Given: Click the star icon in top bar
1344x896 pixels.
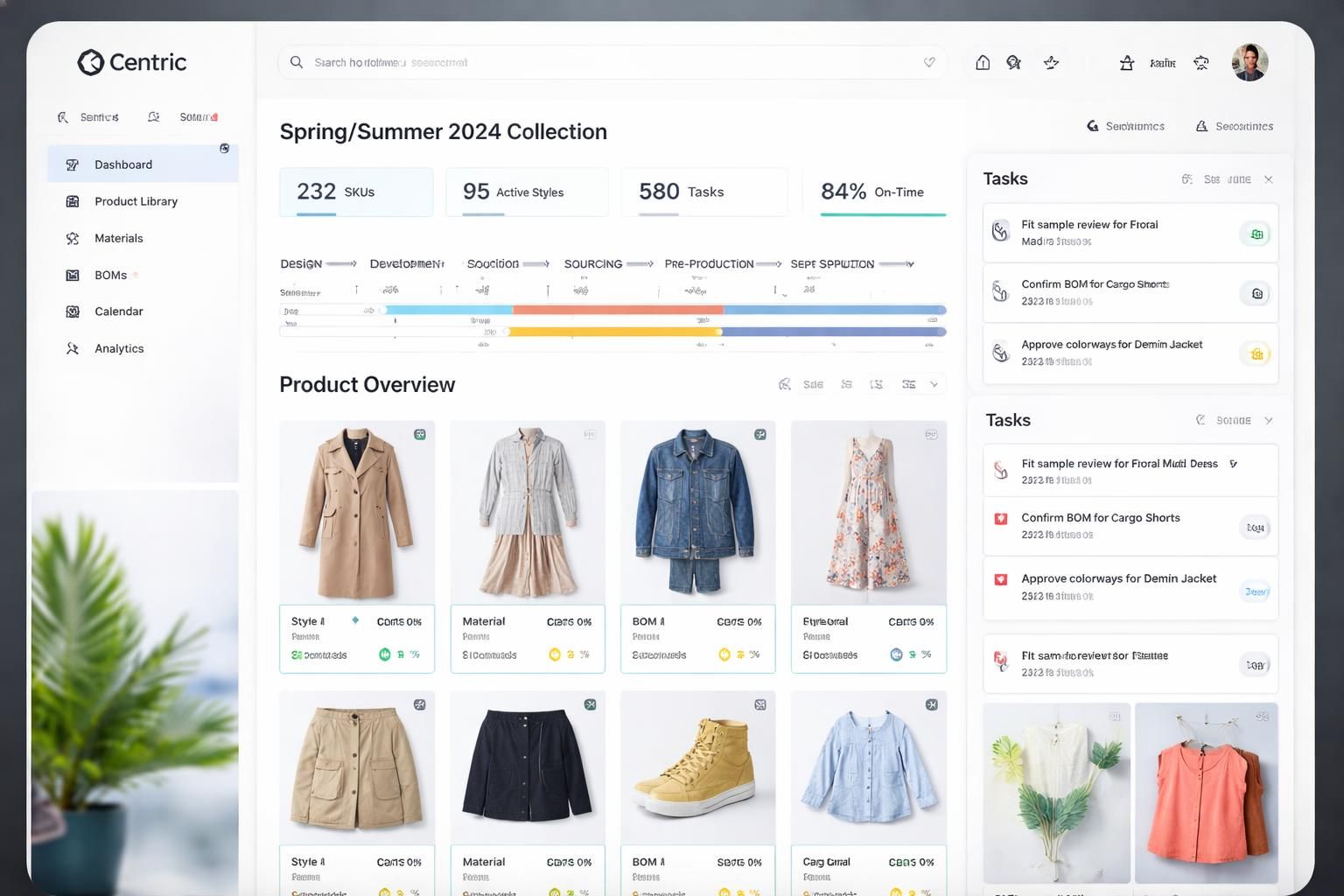Looking at the screenshot, I should coord(1051,62).
